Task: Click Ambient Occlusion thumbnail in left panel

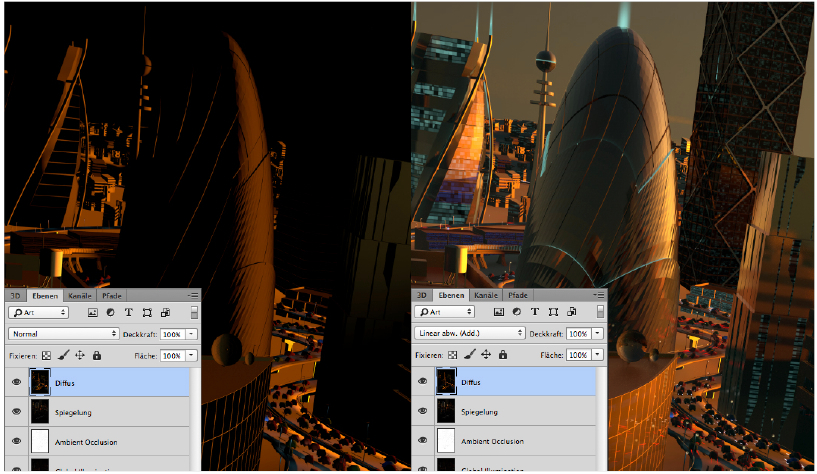Action: click(40, 442)
